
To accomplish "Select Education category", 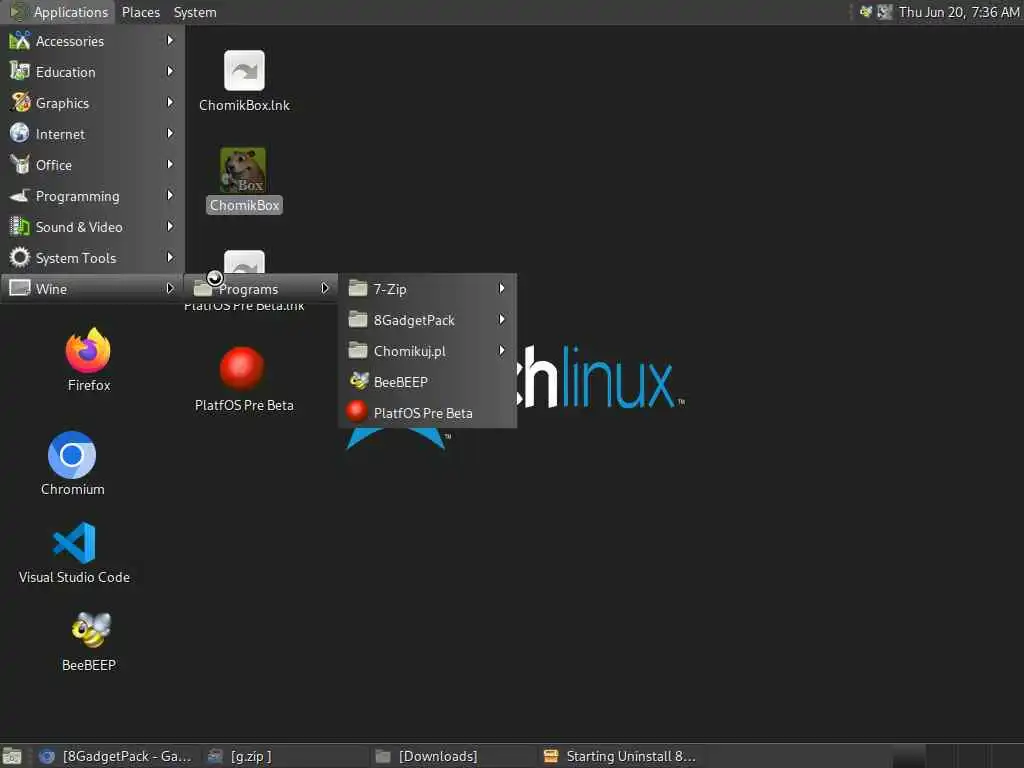I will click(93, 72).
